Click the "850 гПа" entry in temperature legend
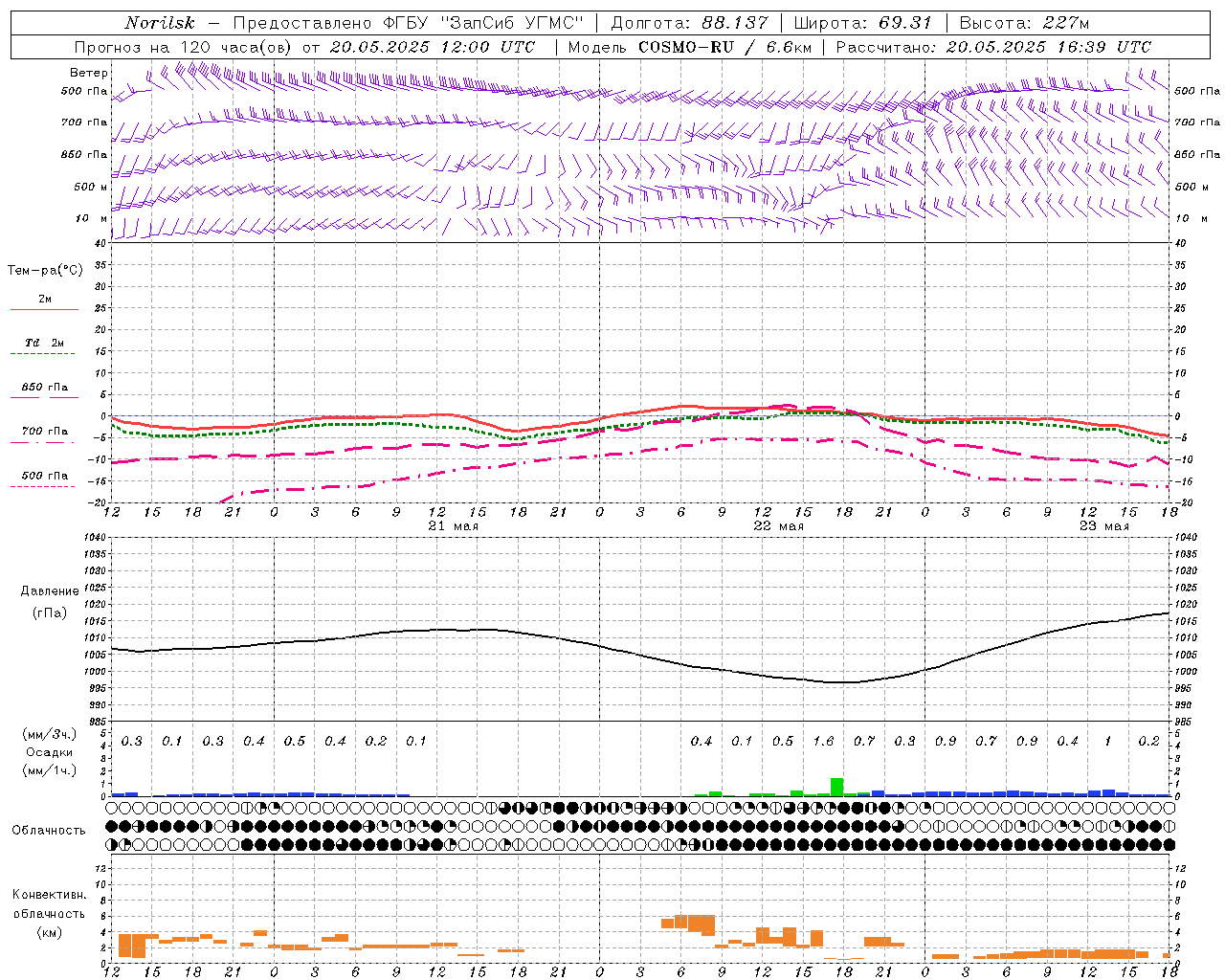This screenshot has height=980, width=1225. (44, 388)
